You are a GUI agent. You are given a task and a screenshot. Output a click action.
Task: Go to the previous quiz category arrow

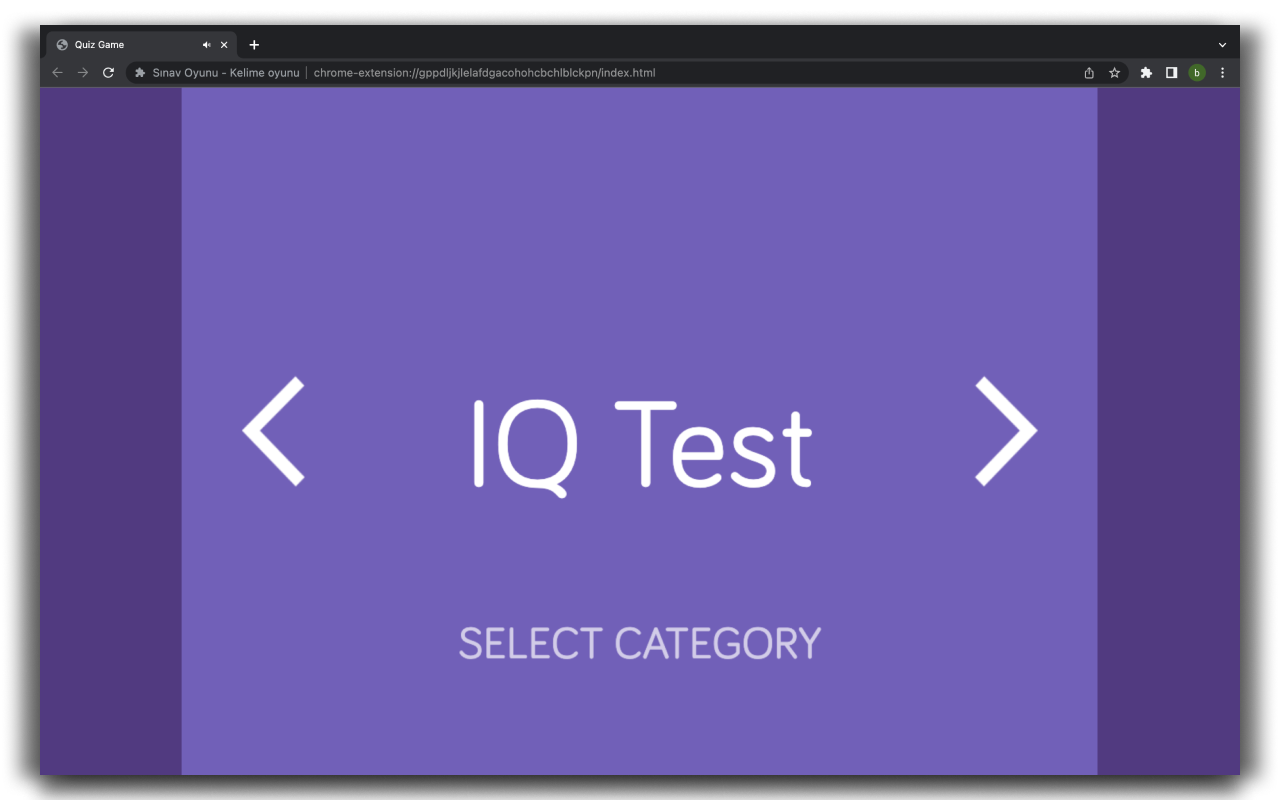point(274,432)
